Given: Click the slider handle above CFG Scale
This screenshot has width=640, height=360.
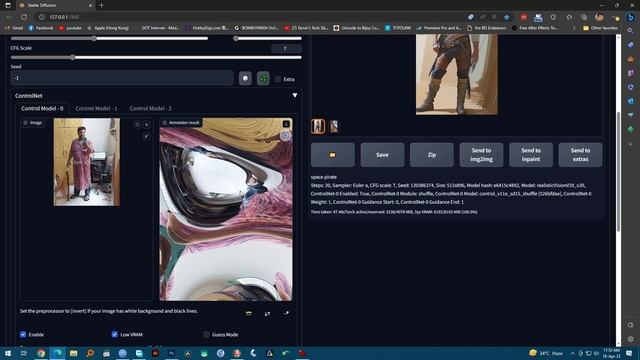Looking at the screenshot, I should point(94,38).
